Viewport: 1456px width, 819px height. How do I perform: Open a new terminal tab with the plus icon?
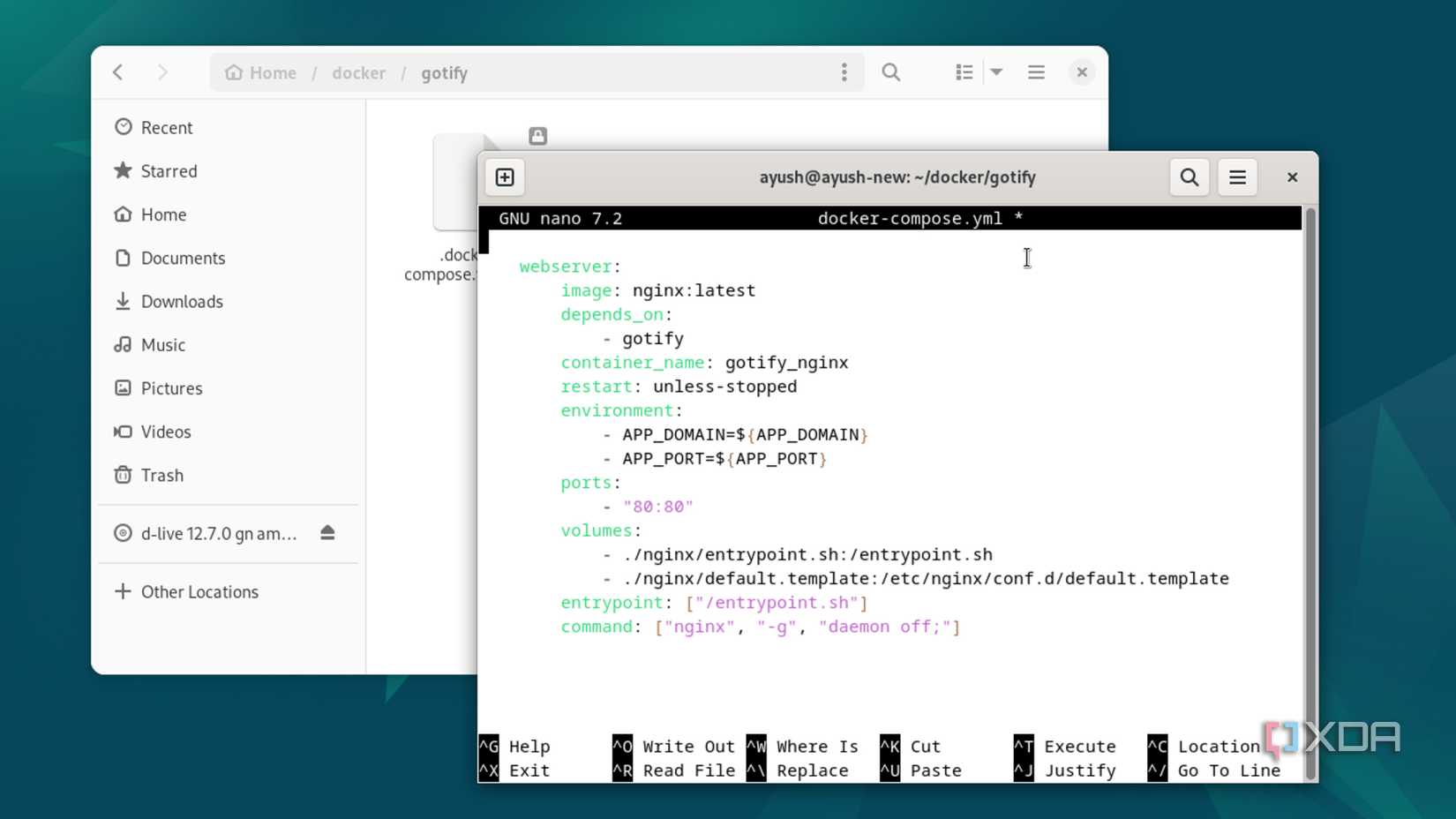[504, 177]
